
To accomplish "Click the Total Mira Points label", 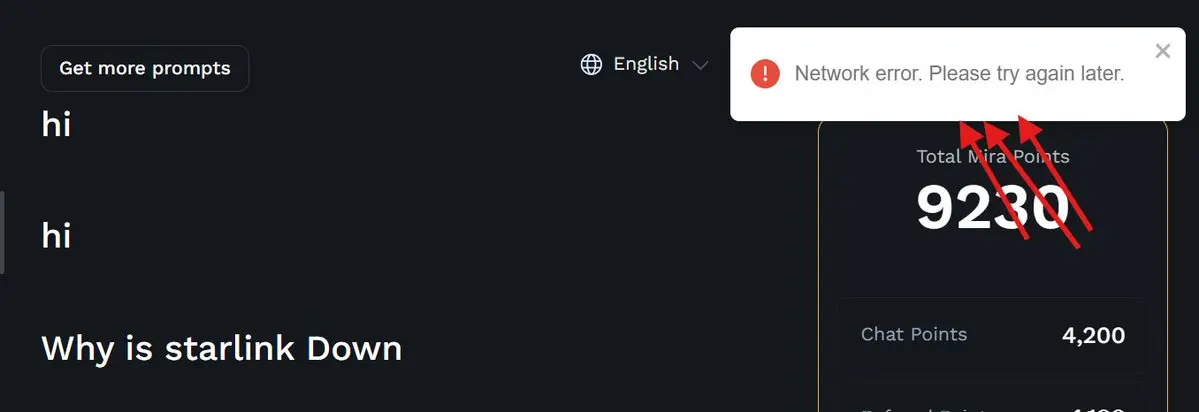I will coord(993,157).
